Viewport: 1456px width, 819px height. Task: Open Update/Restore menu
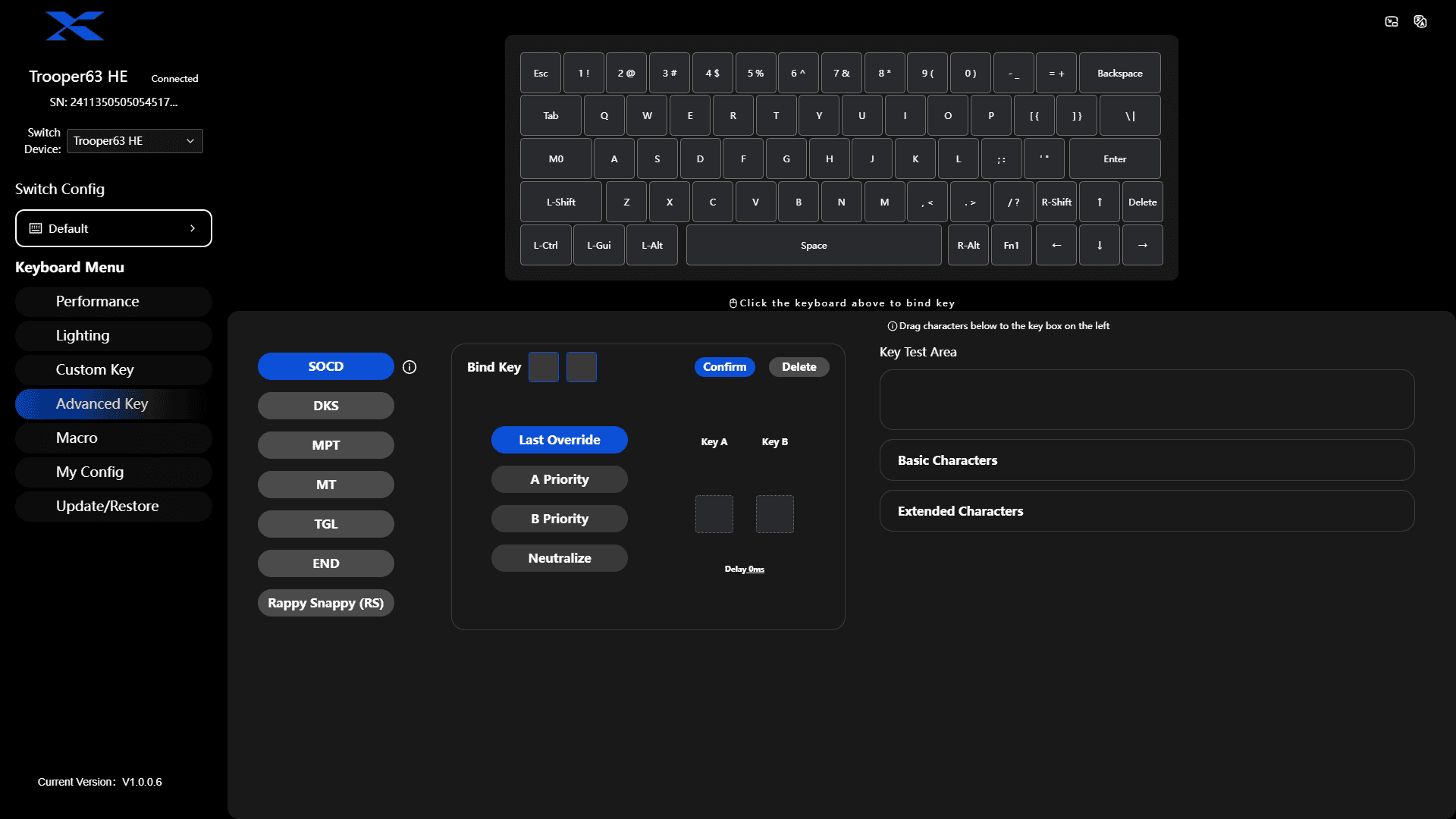coord(114,507)
